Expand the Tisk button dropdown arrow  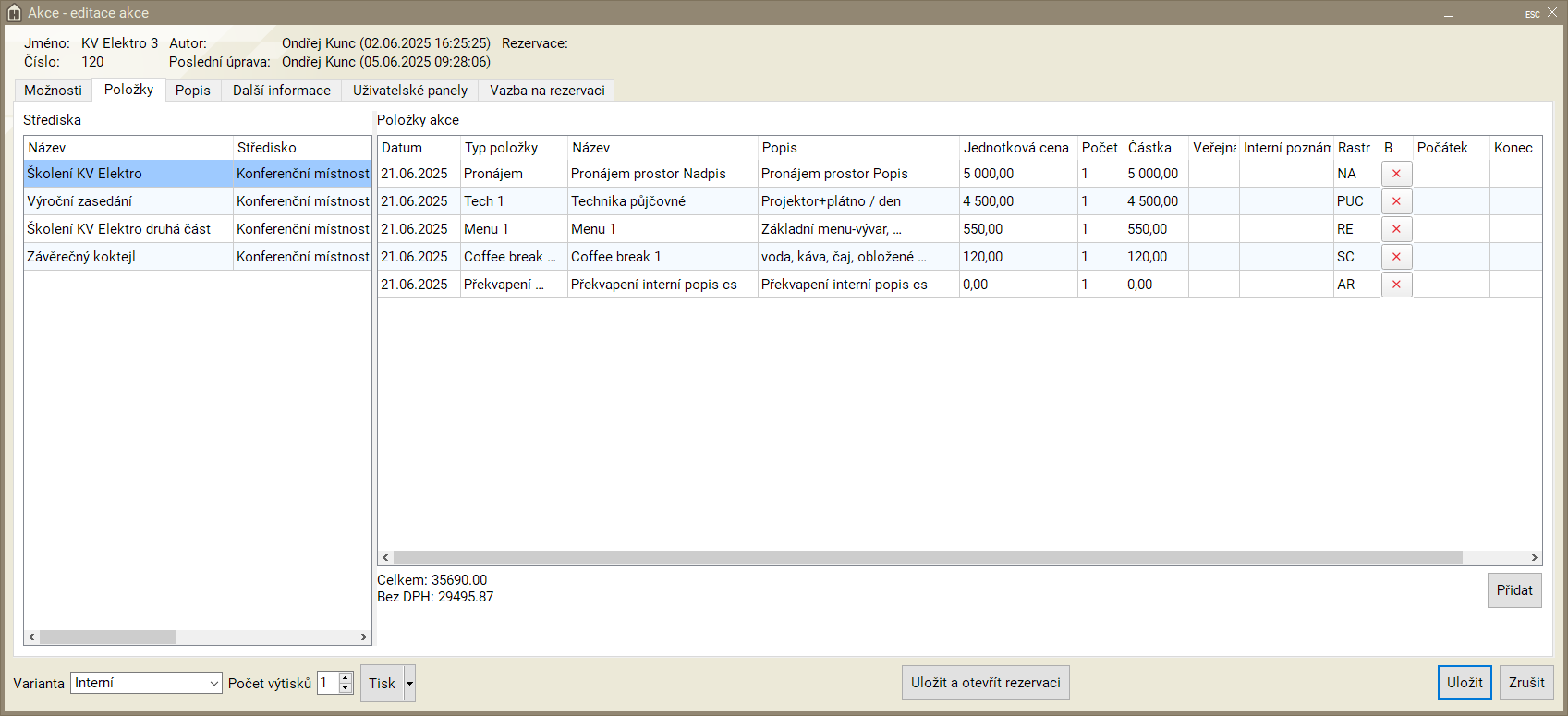tap(409, 684)
